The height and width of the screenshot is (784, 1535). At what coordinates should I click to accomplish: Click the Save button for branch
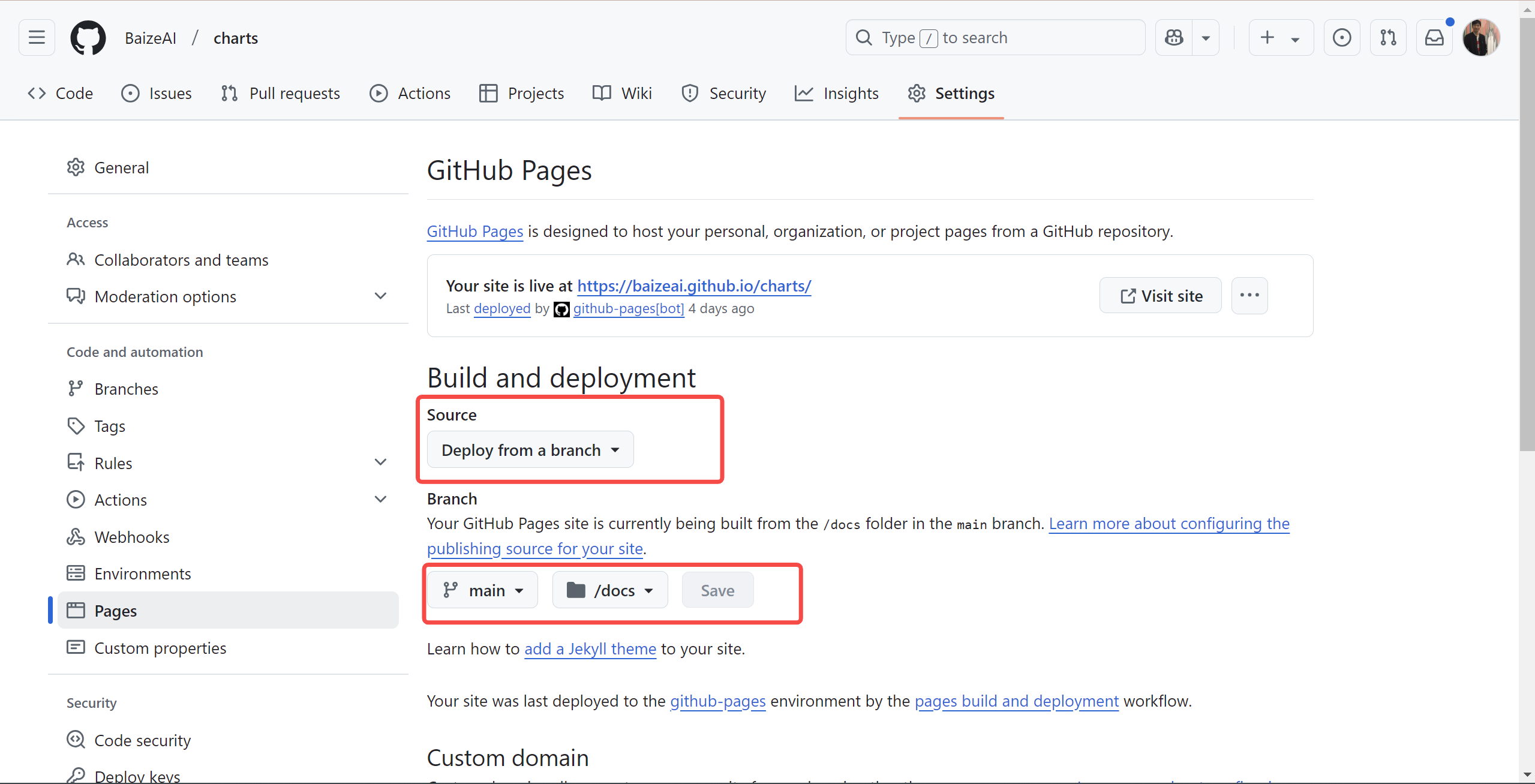[x=717, y=590]
